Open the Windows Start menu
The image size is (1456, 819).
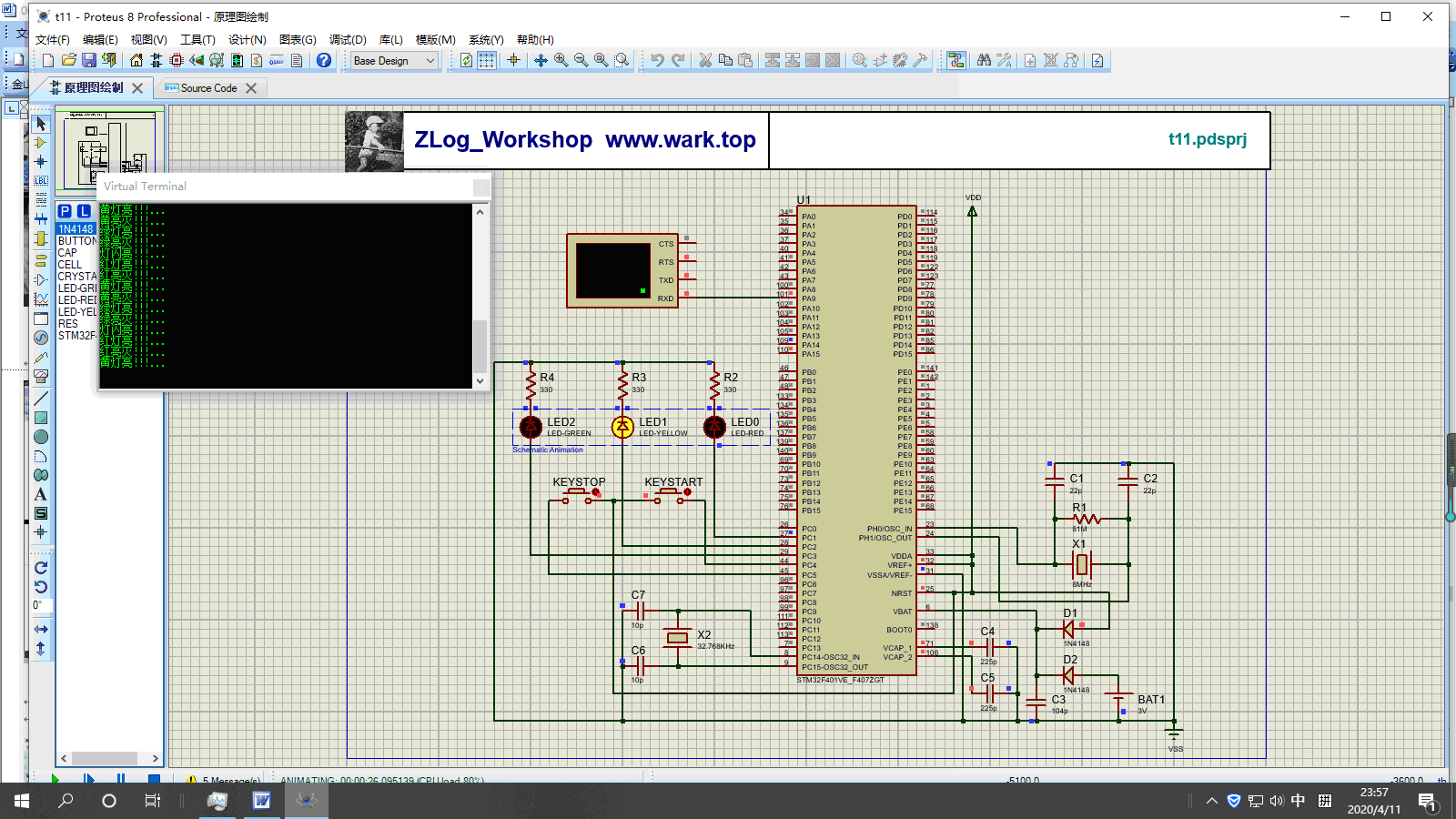tap(22, 801)
